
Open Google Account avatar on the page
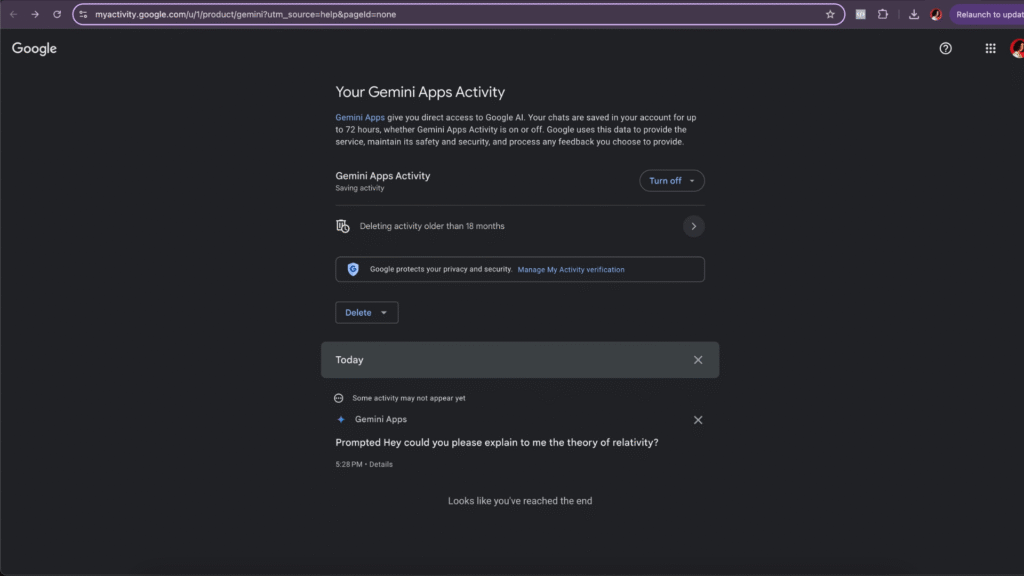point(1017,48)
